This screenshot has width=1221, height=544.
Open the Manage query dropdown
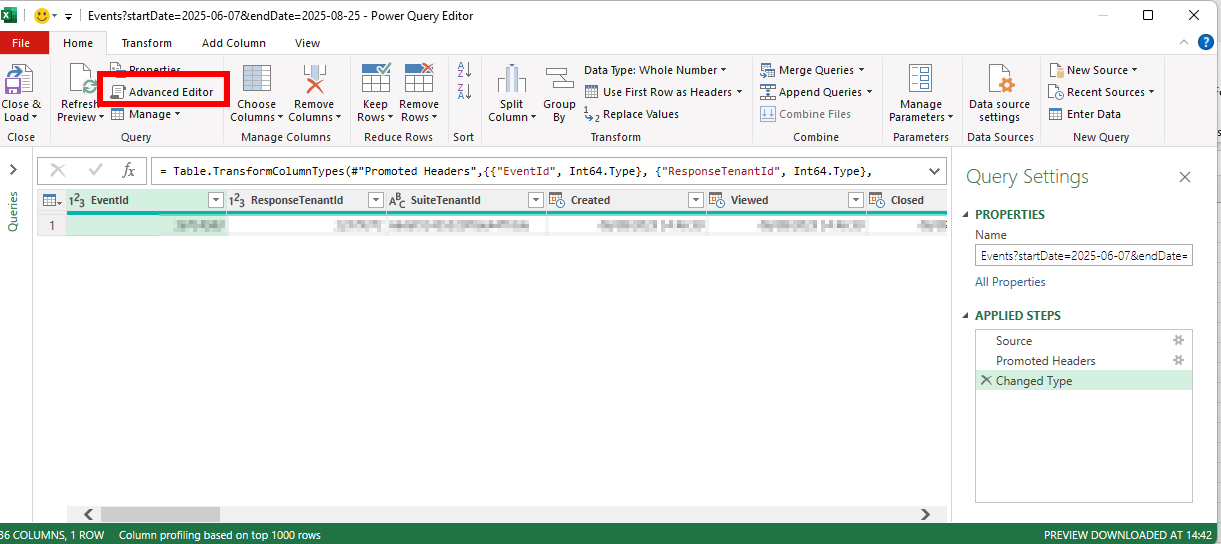[x=146, y=114]
